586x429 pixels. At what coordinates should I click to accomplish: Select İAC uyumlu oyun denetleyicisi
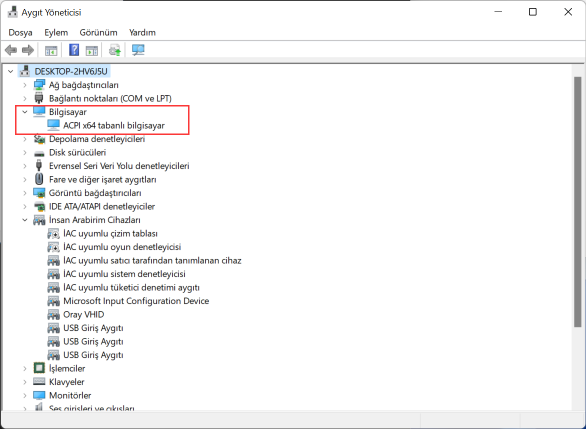(122, 247)
